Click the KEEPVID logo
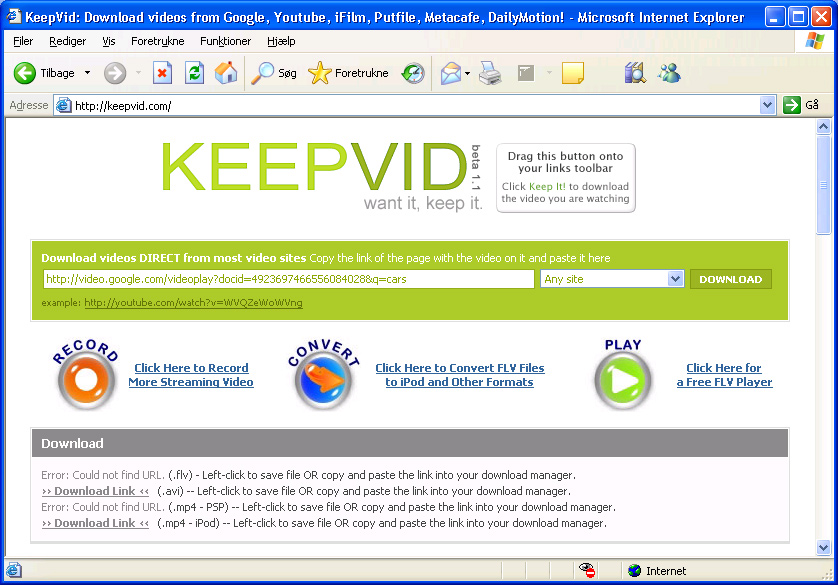This screenshot has height=585, width=838. click(314, 167)
